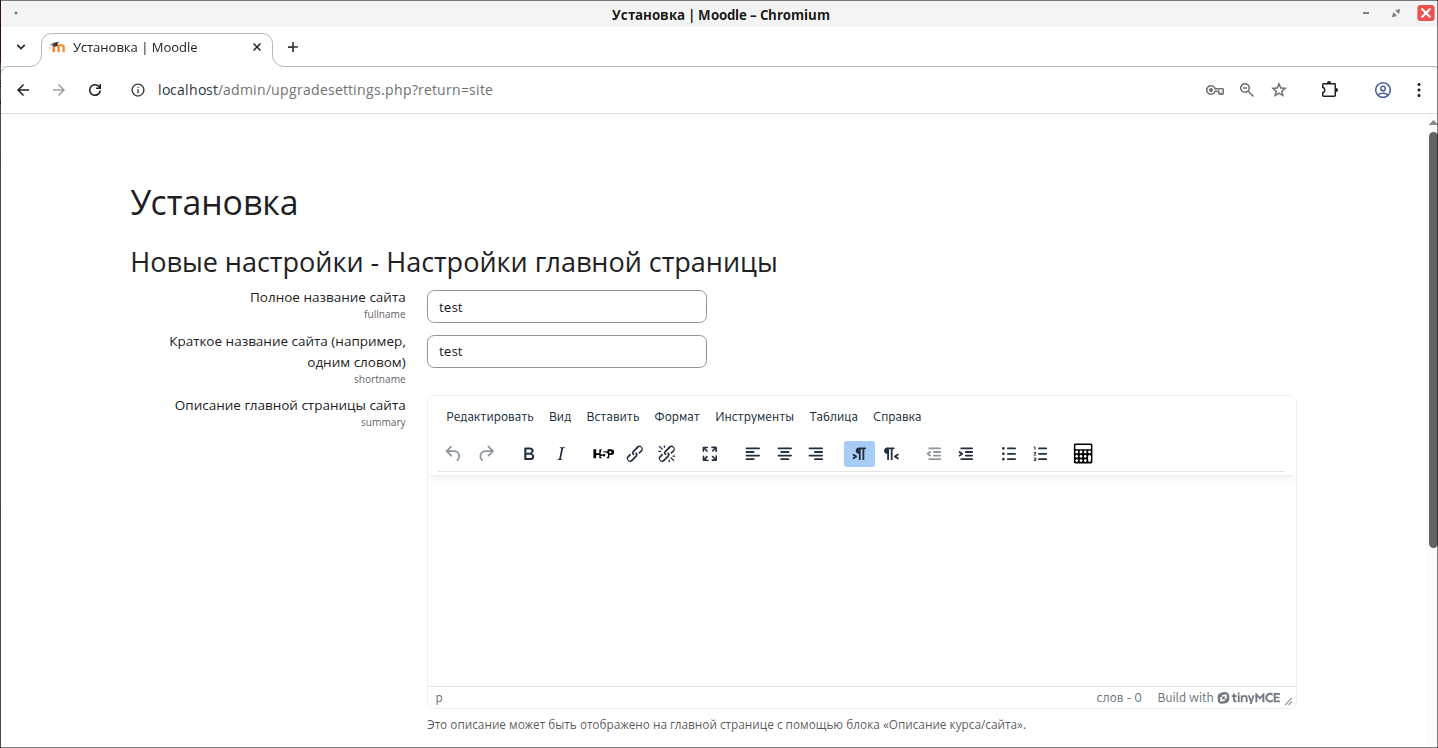This screenshot has height=748, width=1438.
Task: Click the Полное название сайта input field
Action: point(566,307)
